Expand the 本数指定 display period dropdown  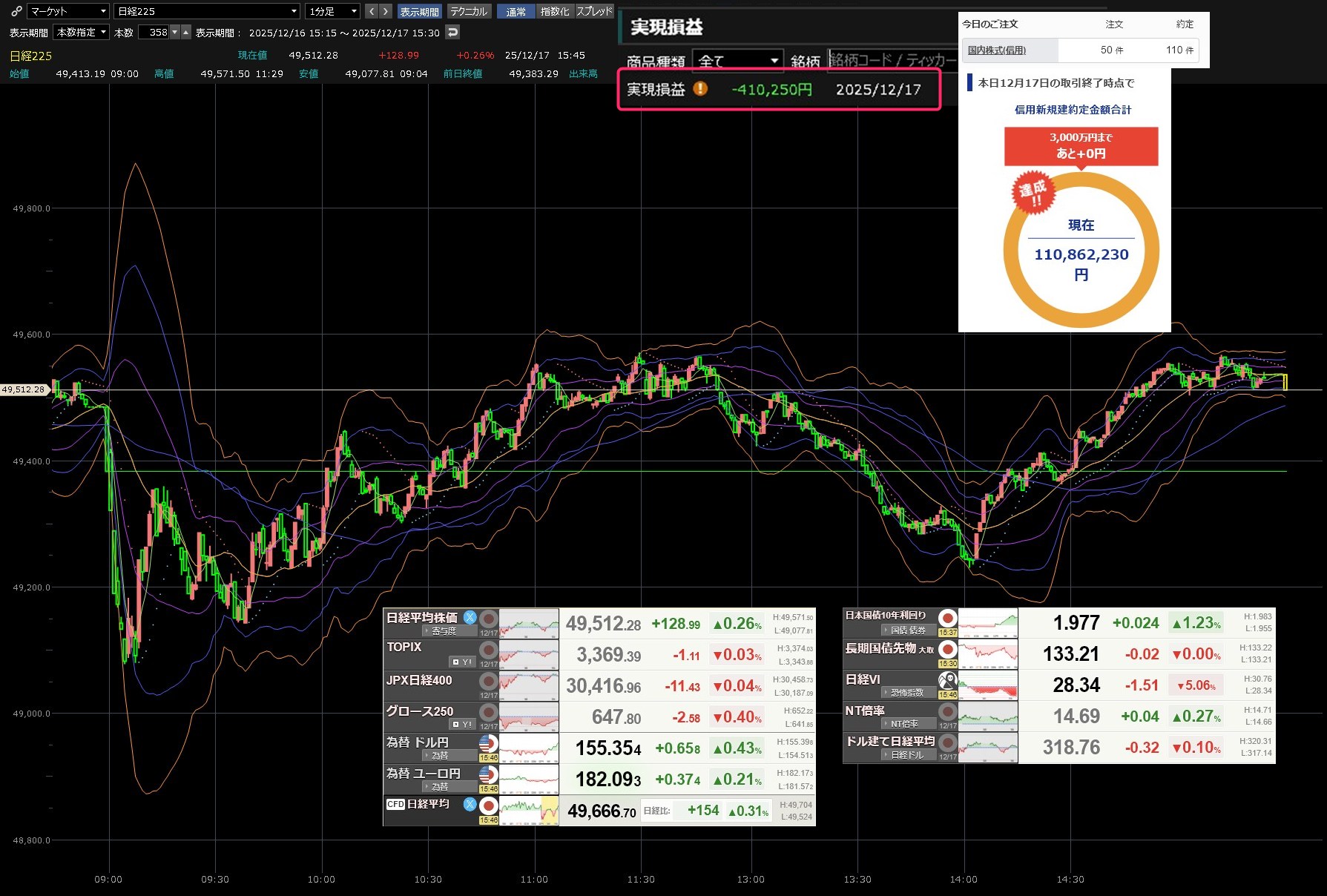click(82, 32)
